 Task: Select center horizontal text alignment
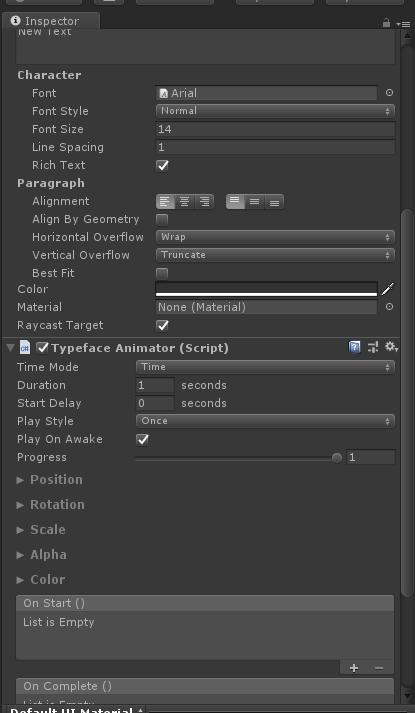(x=185, y=201)
